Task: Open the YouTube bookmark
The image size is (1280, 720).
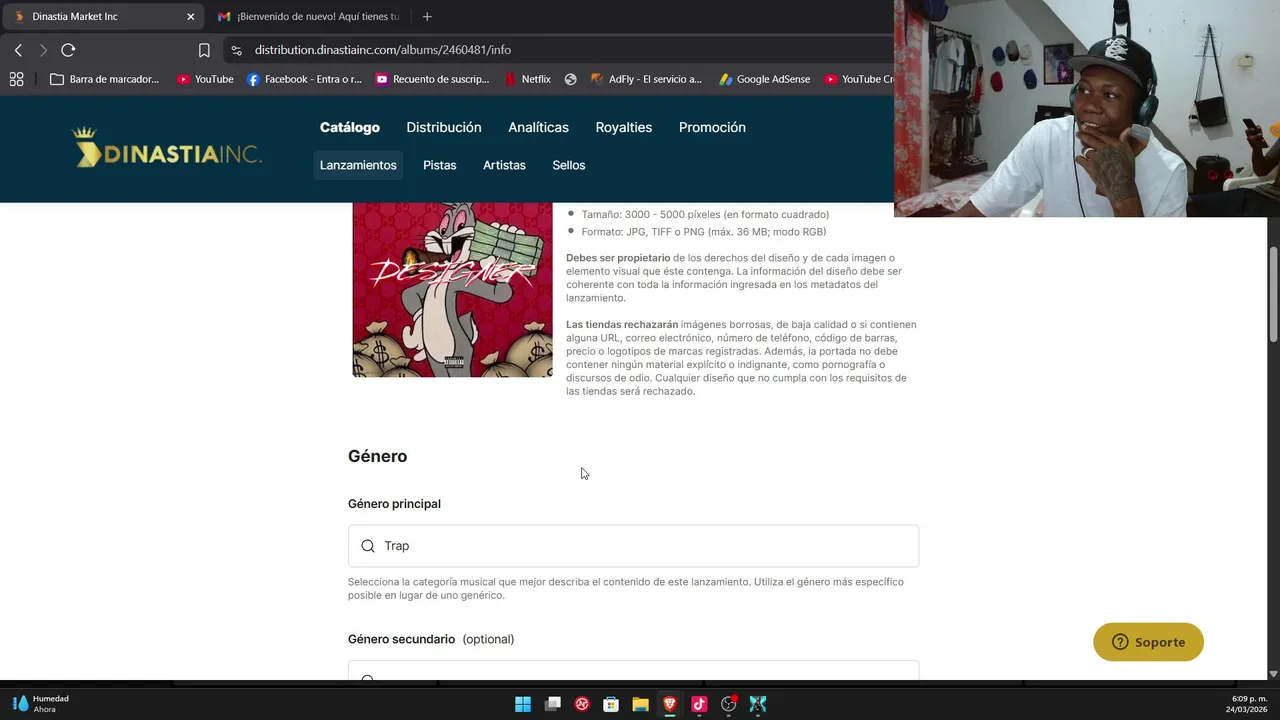Action: click(x=205, y=79)
